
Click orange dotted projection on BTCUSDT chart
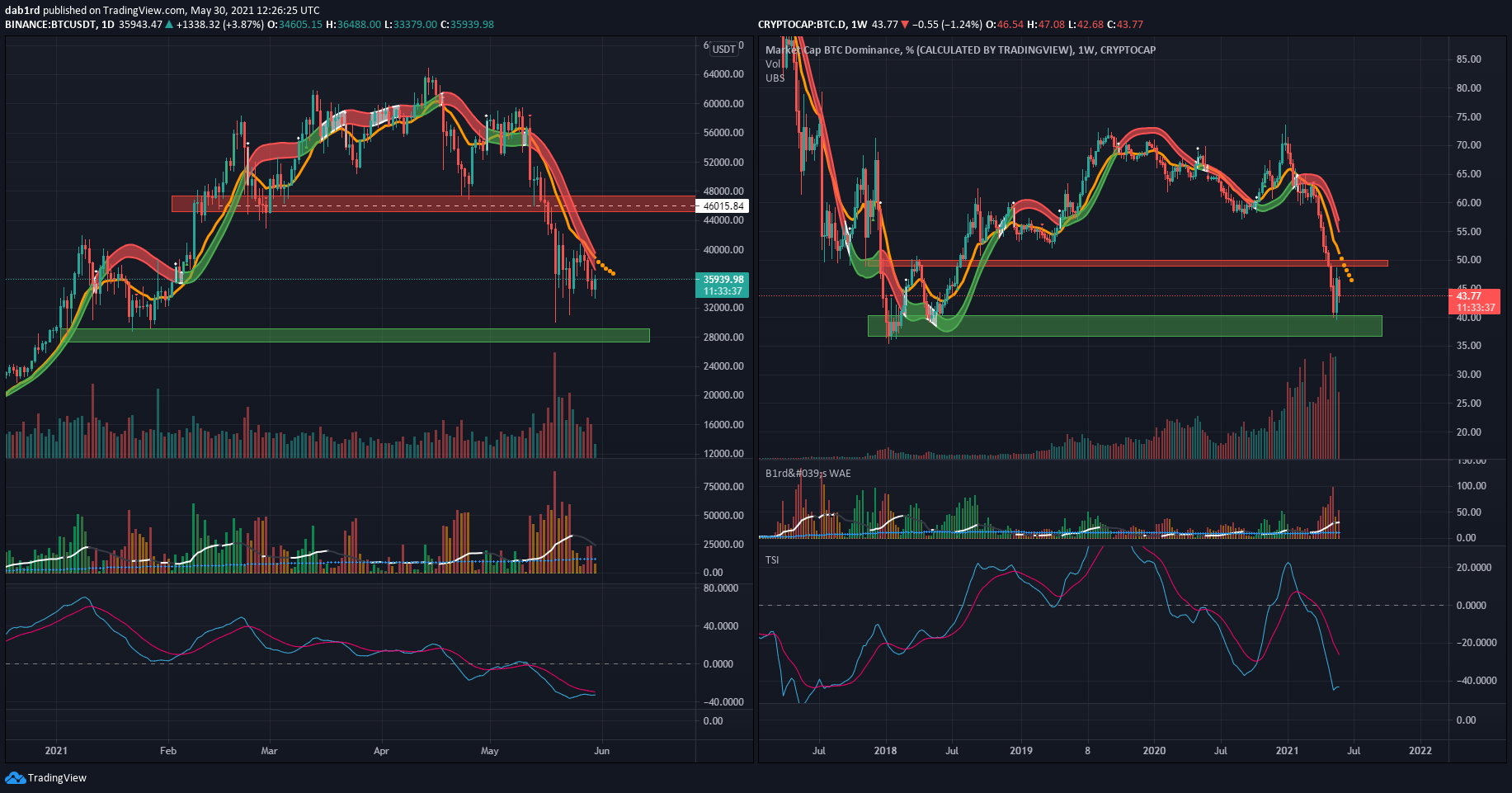pyautogui.click(x=605, y=267)
